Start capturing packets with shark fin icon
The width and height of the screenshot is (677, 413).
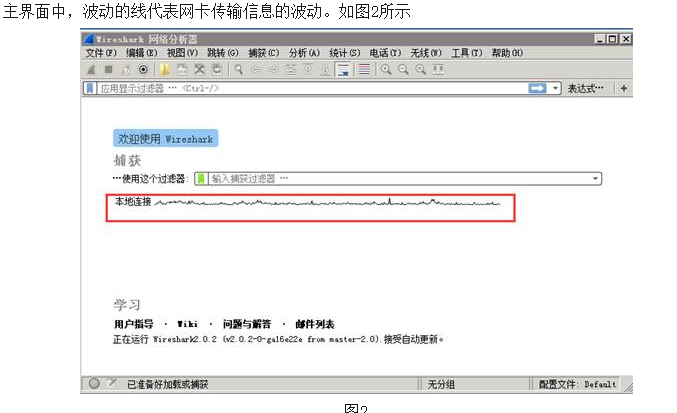coord(91,69)
